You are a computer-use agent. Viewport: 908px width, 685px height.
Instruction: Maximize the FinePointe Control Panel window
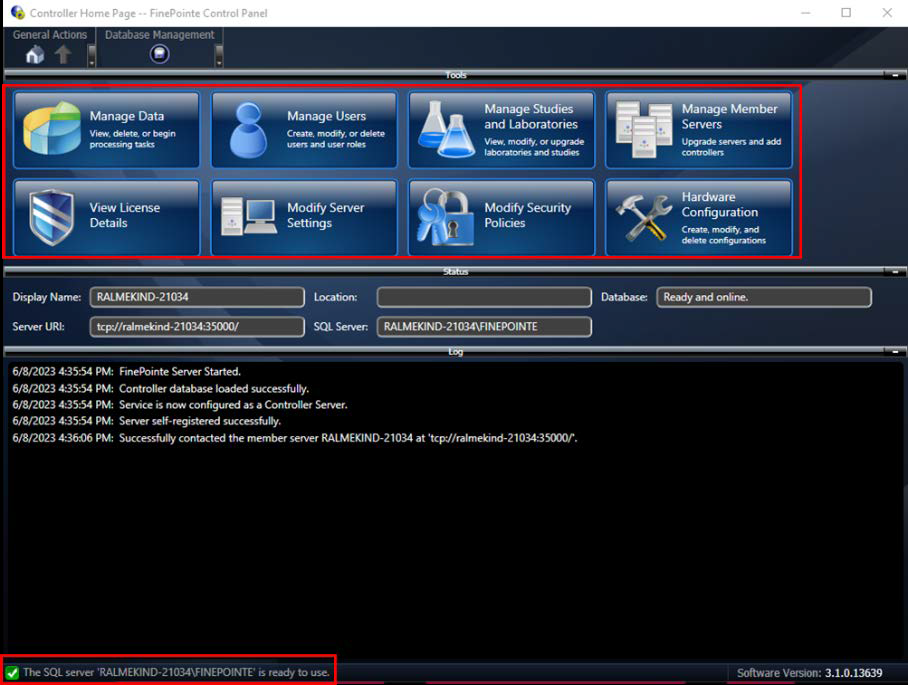pyautogui.click(x=846, y=13)
